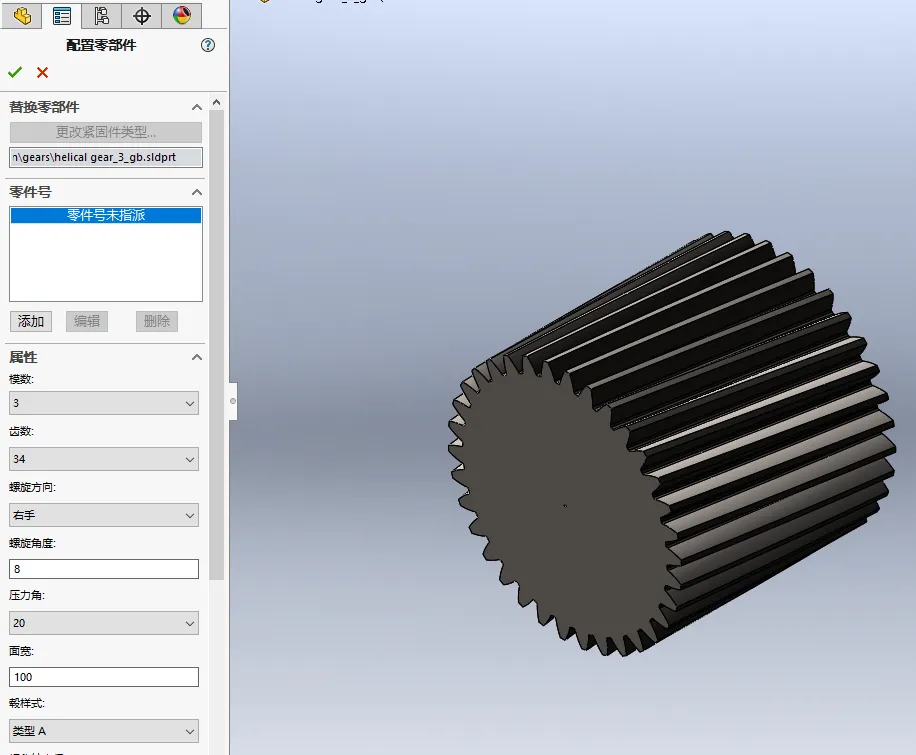Open the DimXpertManager crosshair tab
Image resolution: width=916 pixels, height=755 pixels.
click(141, 15)
